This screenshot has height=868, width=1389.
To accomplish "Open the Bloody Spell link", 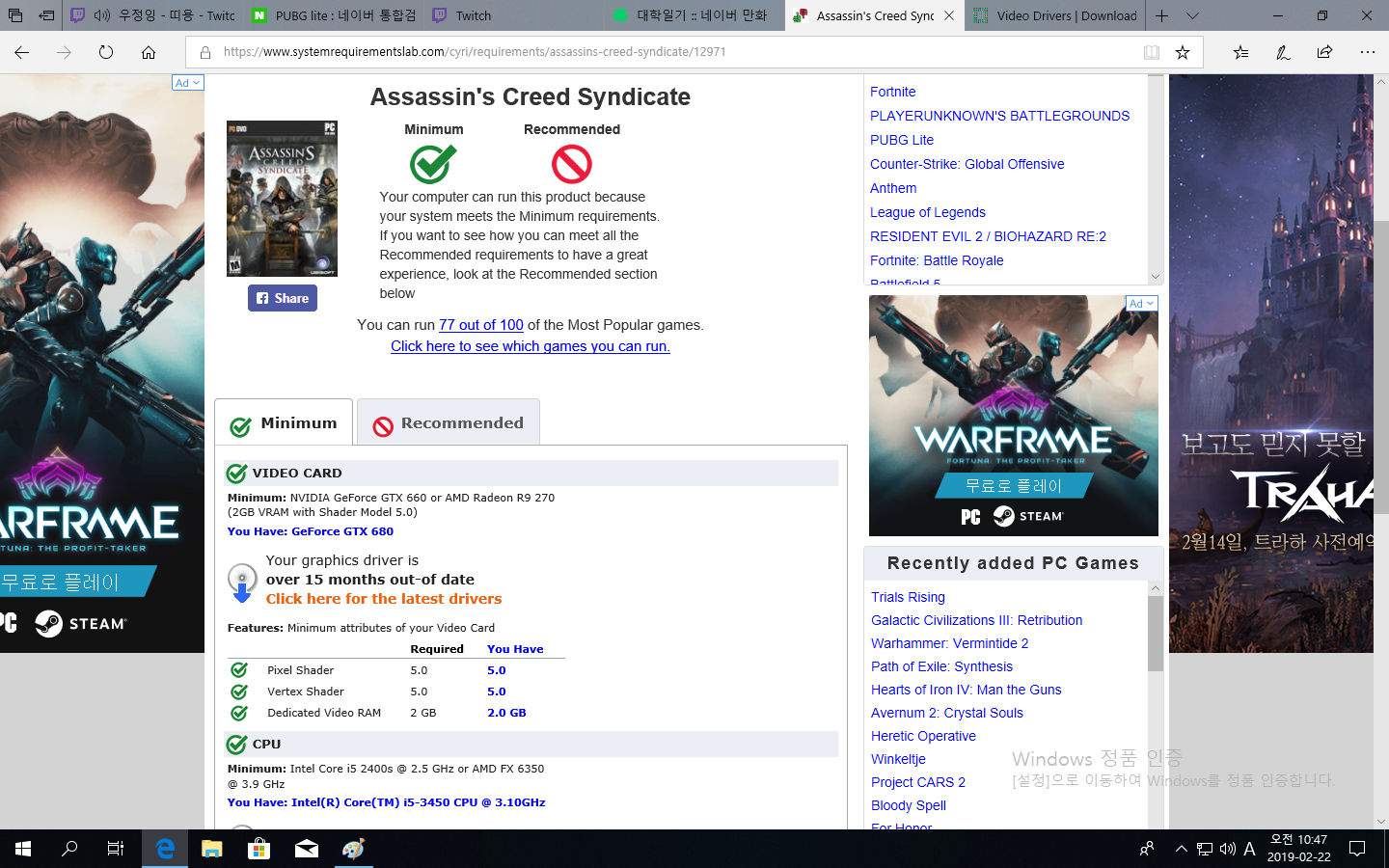I will [909, 805].
